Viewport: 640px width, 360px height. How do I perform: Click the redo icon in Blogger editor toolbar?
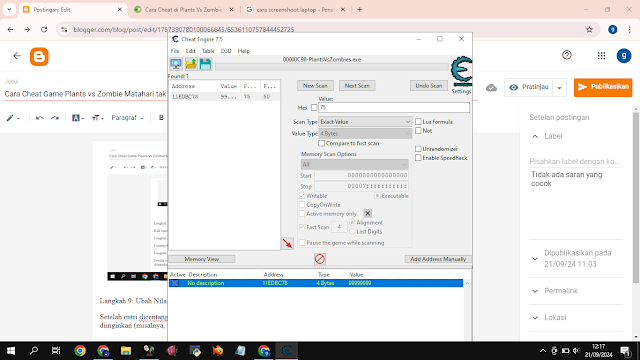(x=55, y=118)
